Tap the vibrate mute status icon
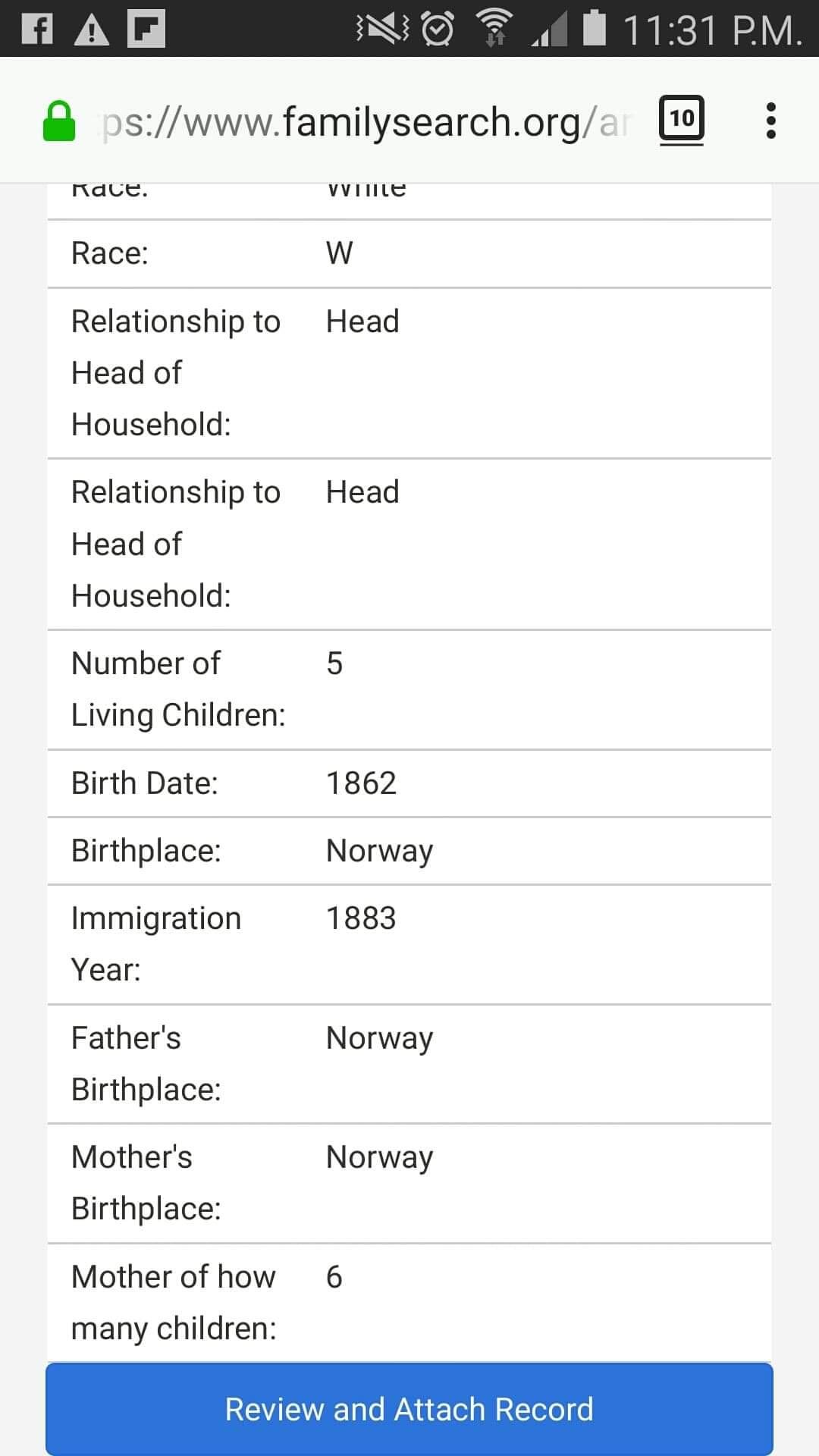The width and height of the screenshot is (819, 1456). (x=382, y=30)
